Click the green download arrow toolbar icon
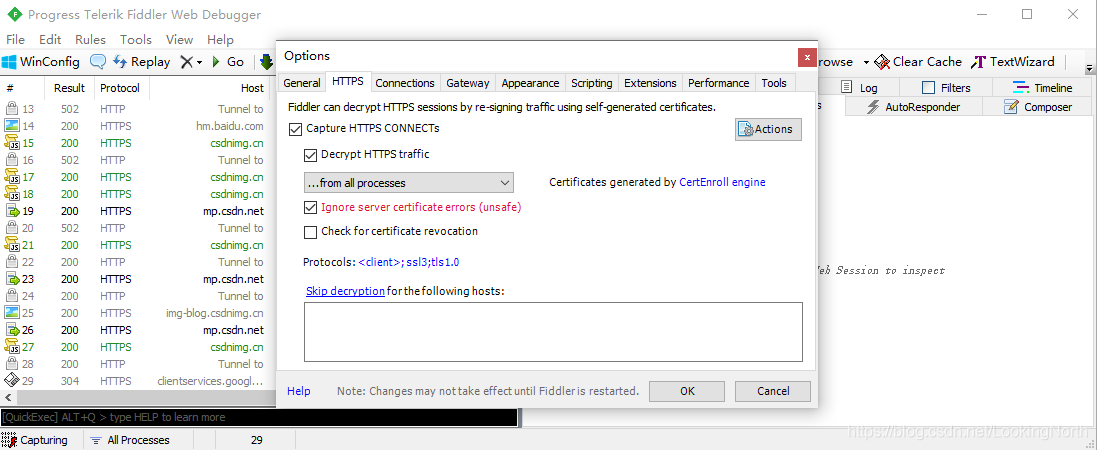 (266, 62)
